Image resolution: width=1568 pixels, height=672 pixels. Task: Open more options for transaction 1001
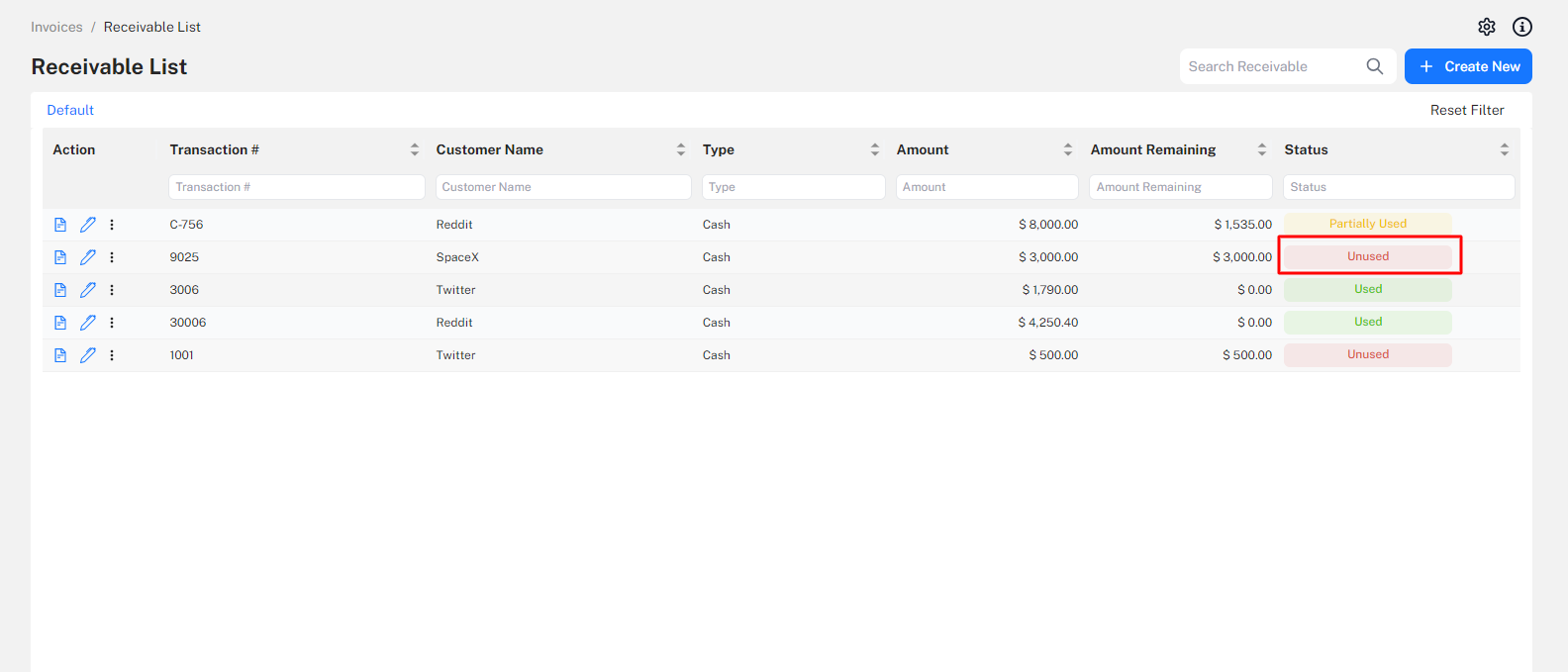[112, 355]
